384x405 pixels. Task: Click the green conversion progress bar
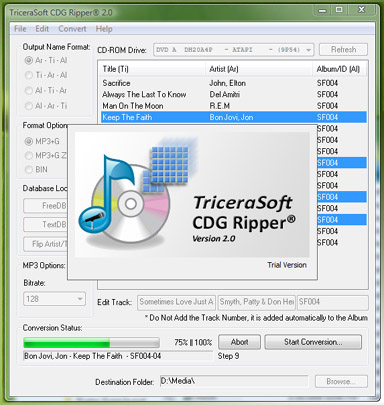click(x=91, y=343)
